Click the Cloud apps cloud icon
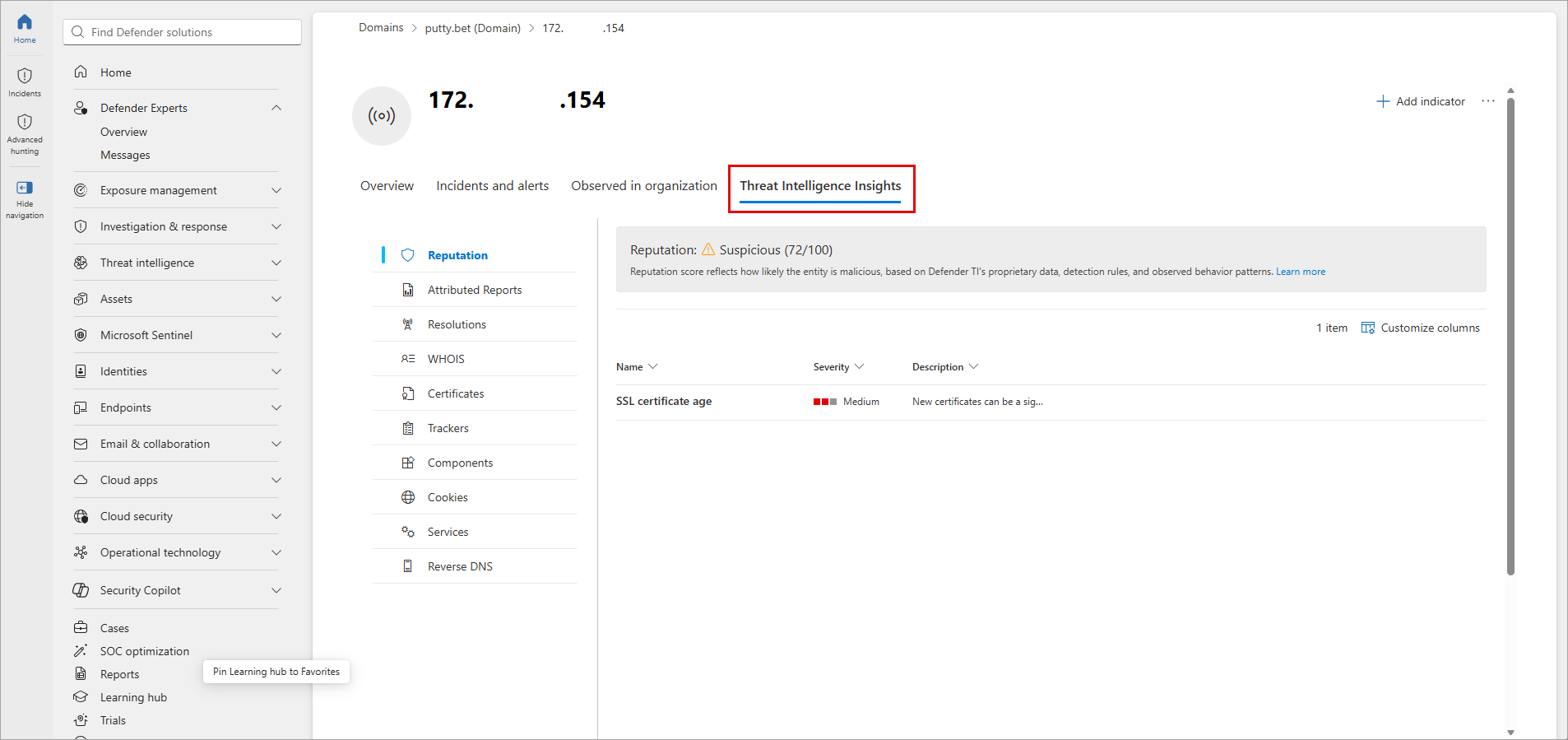 pyautogui.click(x=81, y=480)
